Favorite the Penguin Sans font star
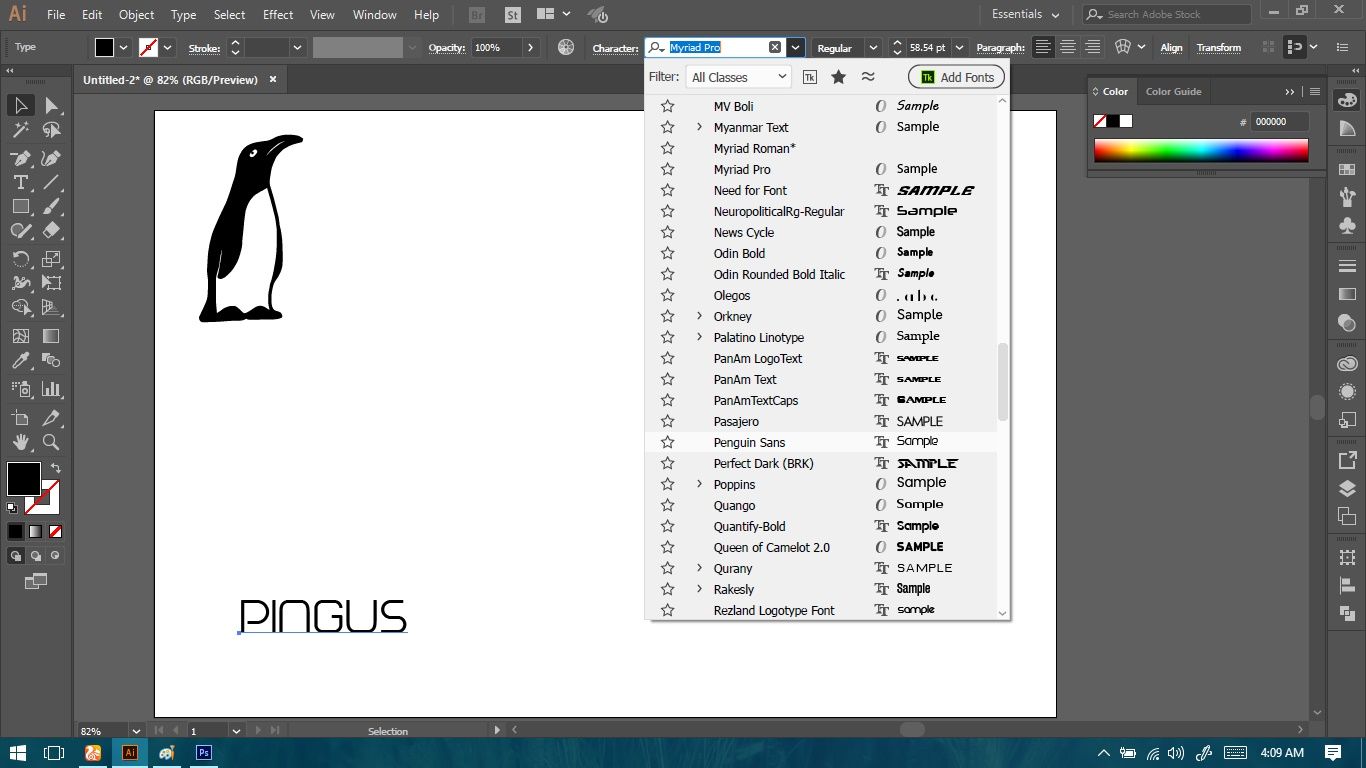The image size is (1366, 768). (667, 442)
